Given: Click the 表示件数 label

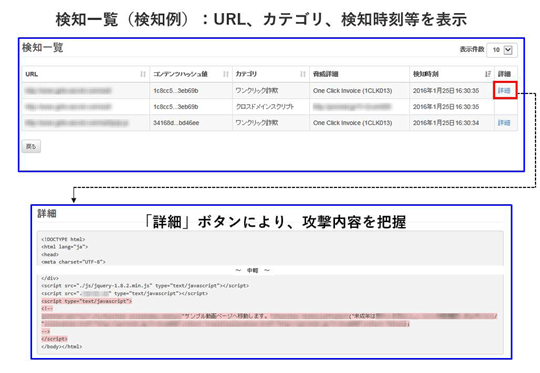Looking at the screenshot, I should coord(472,50).
